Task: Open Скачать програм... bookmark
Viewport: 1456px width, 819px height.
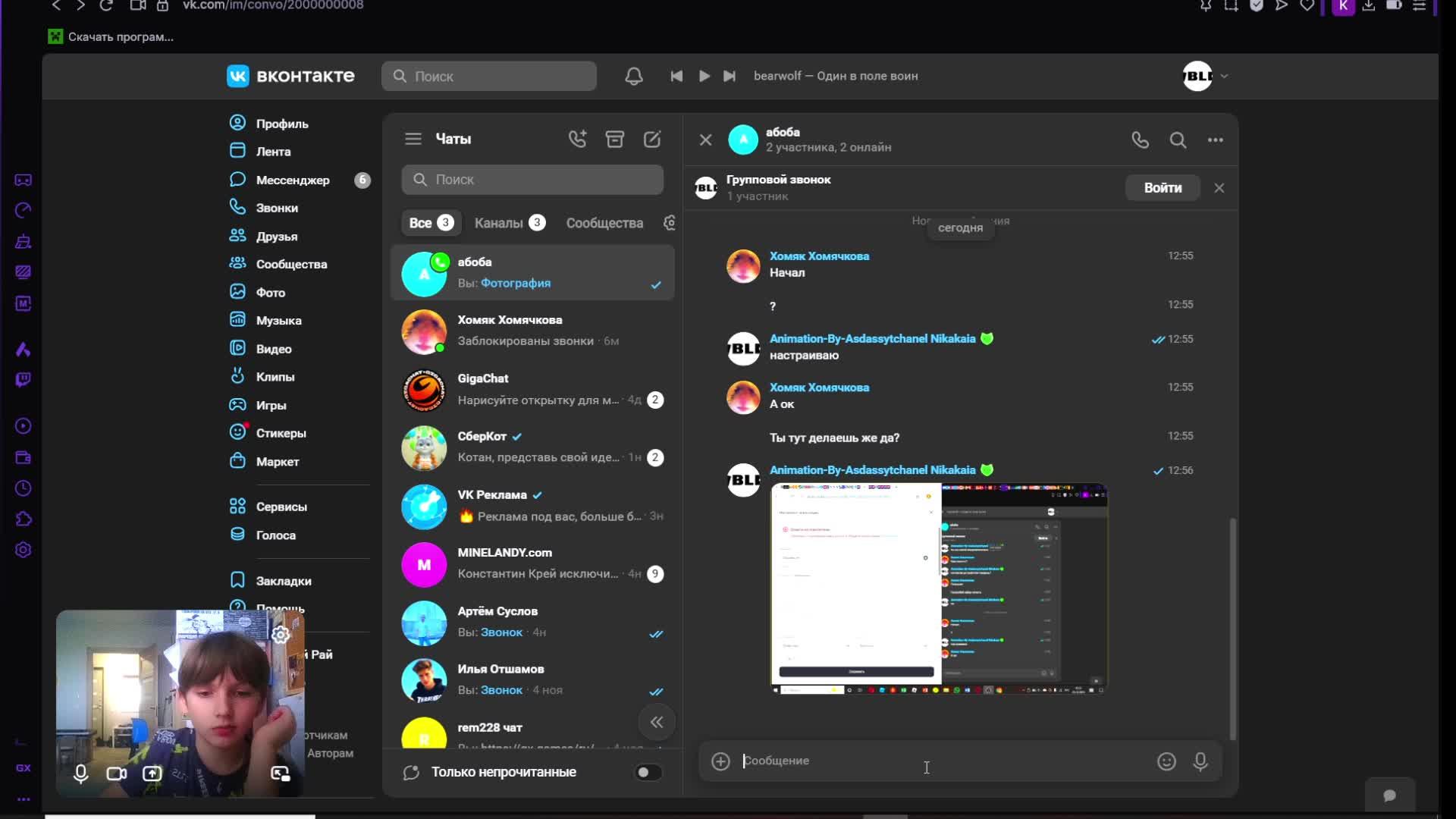Action: 111,36
